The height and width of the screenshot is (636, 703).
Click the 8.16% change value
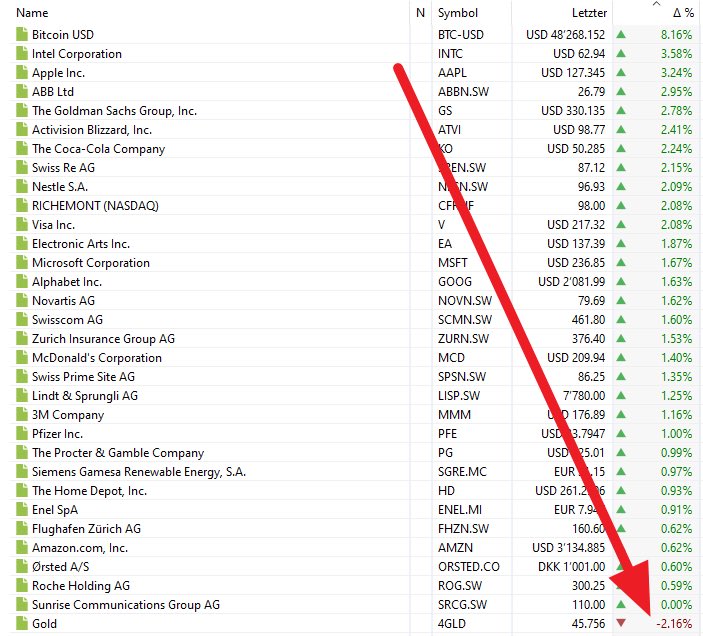tap(676, 35)
